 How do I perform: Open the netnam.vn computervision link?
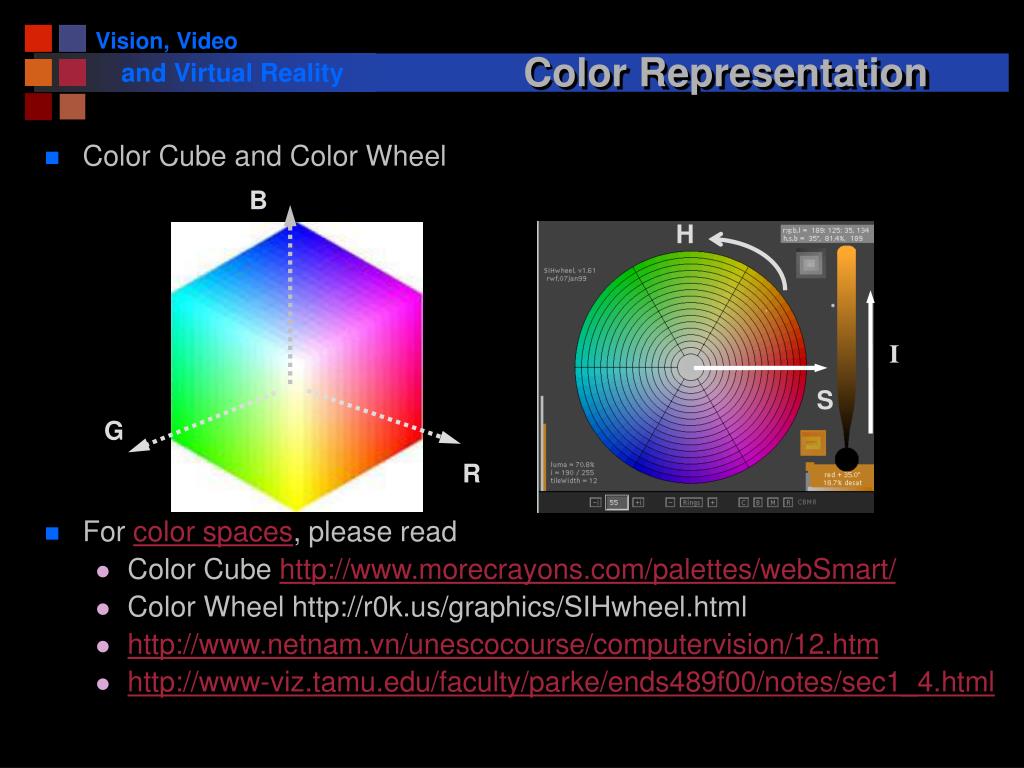[x=503, y=645]
